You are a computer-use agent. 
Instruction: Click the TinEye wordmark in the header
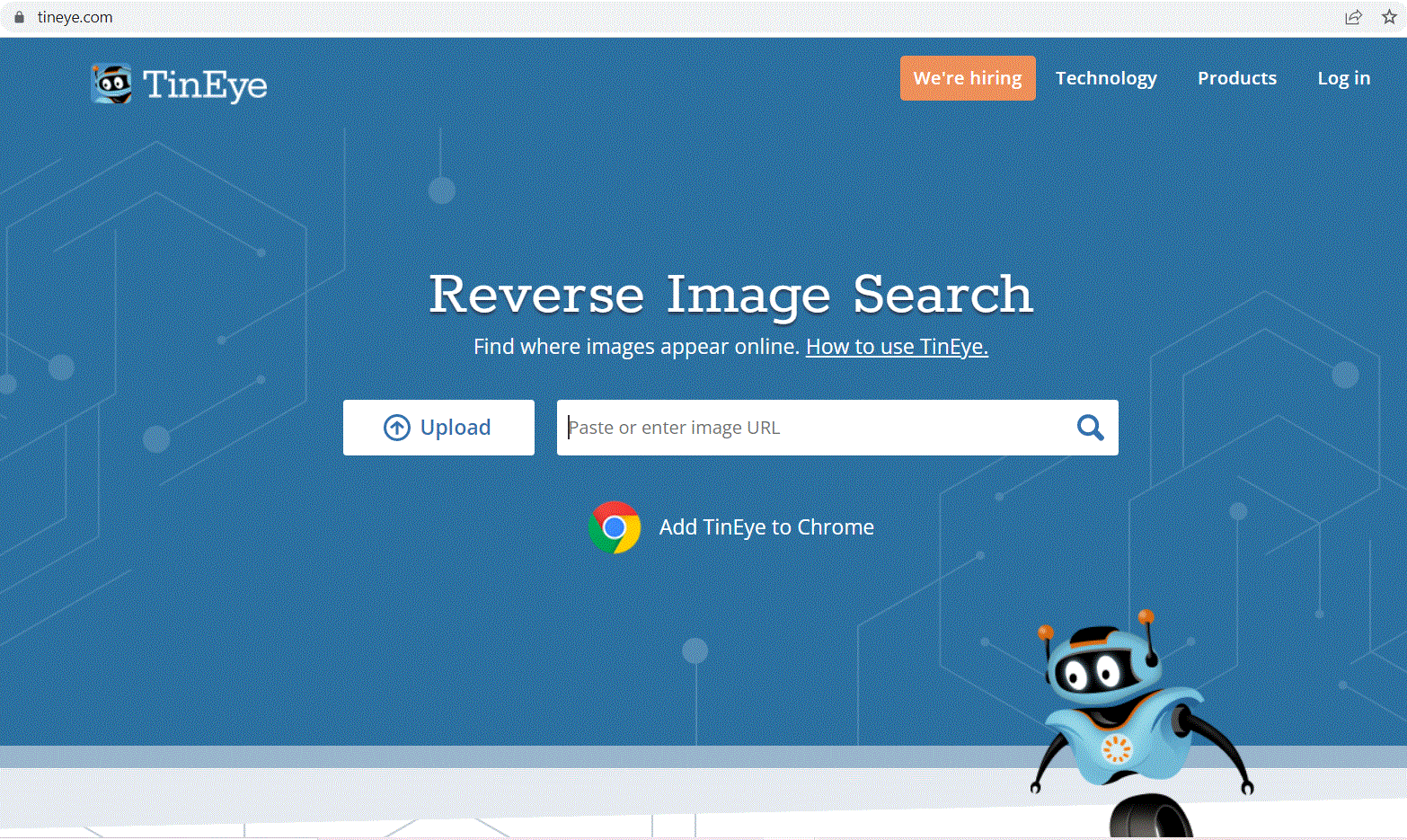pyautogui.click(x=207, y=84)
